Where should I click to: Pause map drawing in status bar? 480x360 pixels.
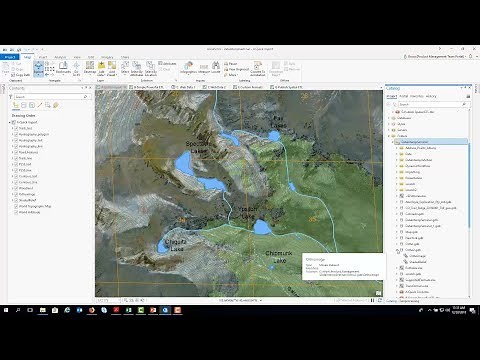pyautogui.click(x=372, y=300)
